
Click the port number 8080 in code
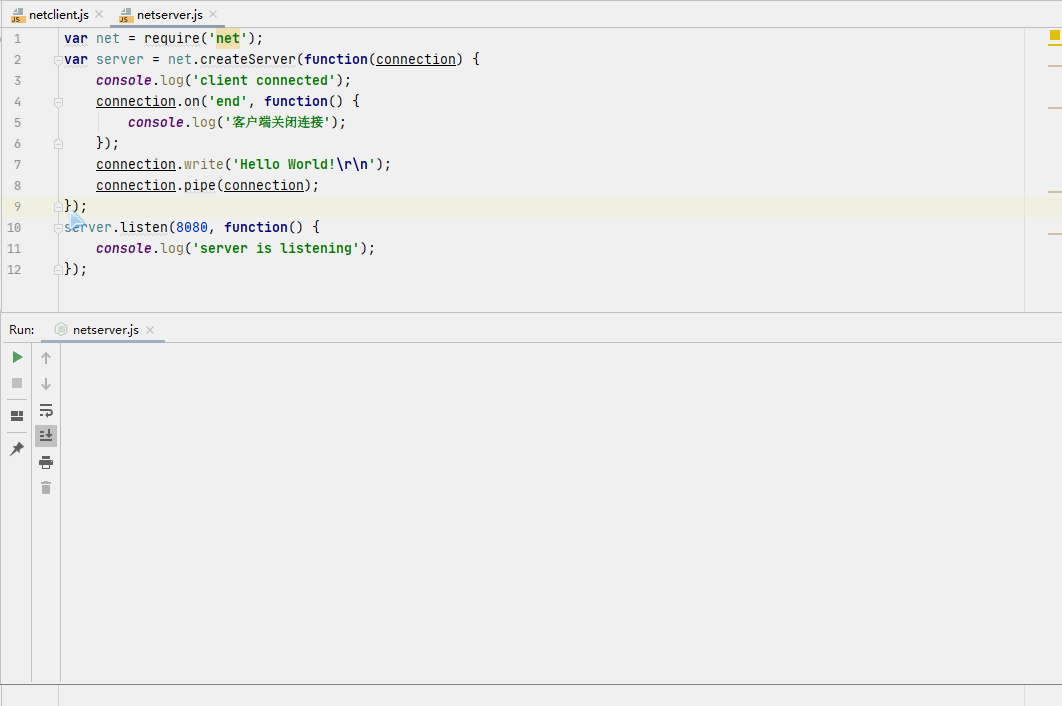coord(191,227)
